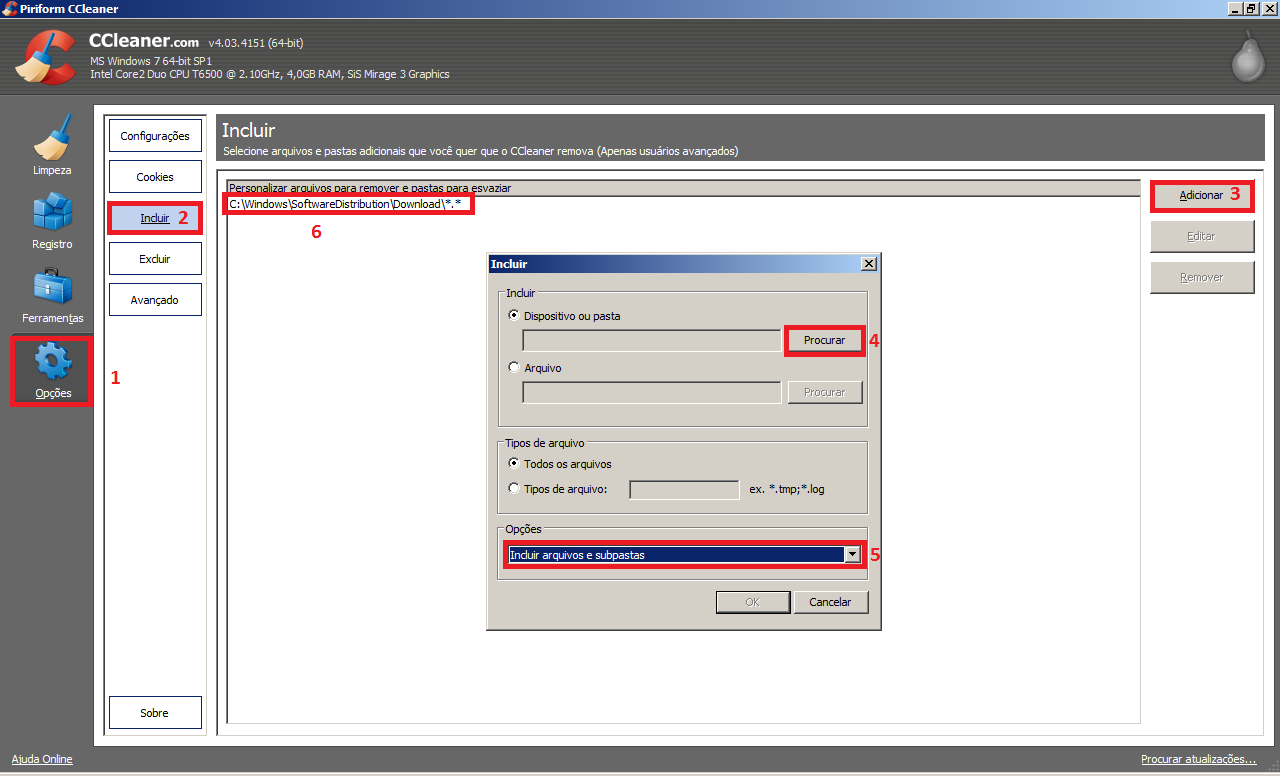Open the Excluir options tab

coord(155,259)
